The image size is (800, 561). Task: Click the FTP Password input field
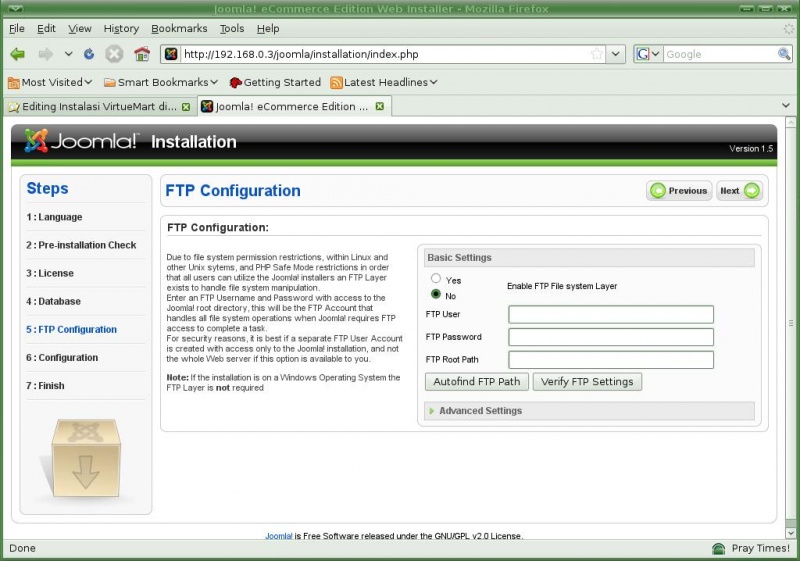pos(611,337)
